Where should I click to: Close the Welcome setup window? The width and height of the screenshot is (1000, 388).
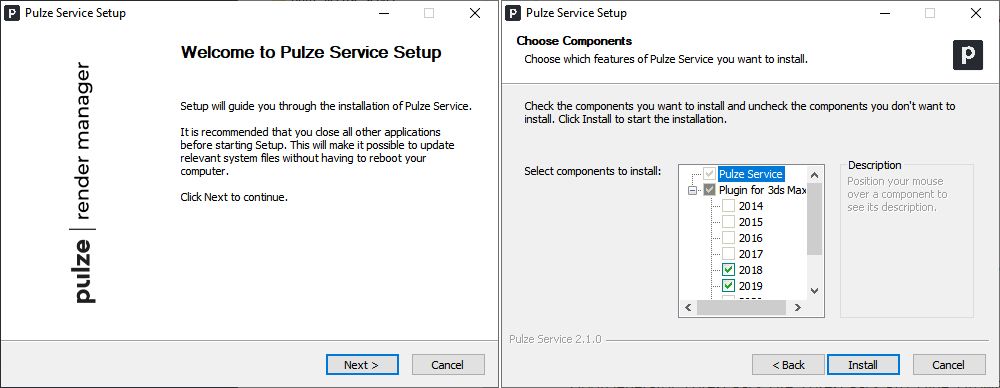(475, 13)
